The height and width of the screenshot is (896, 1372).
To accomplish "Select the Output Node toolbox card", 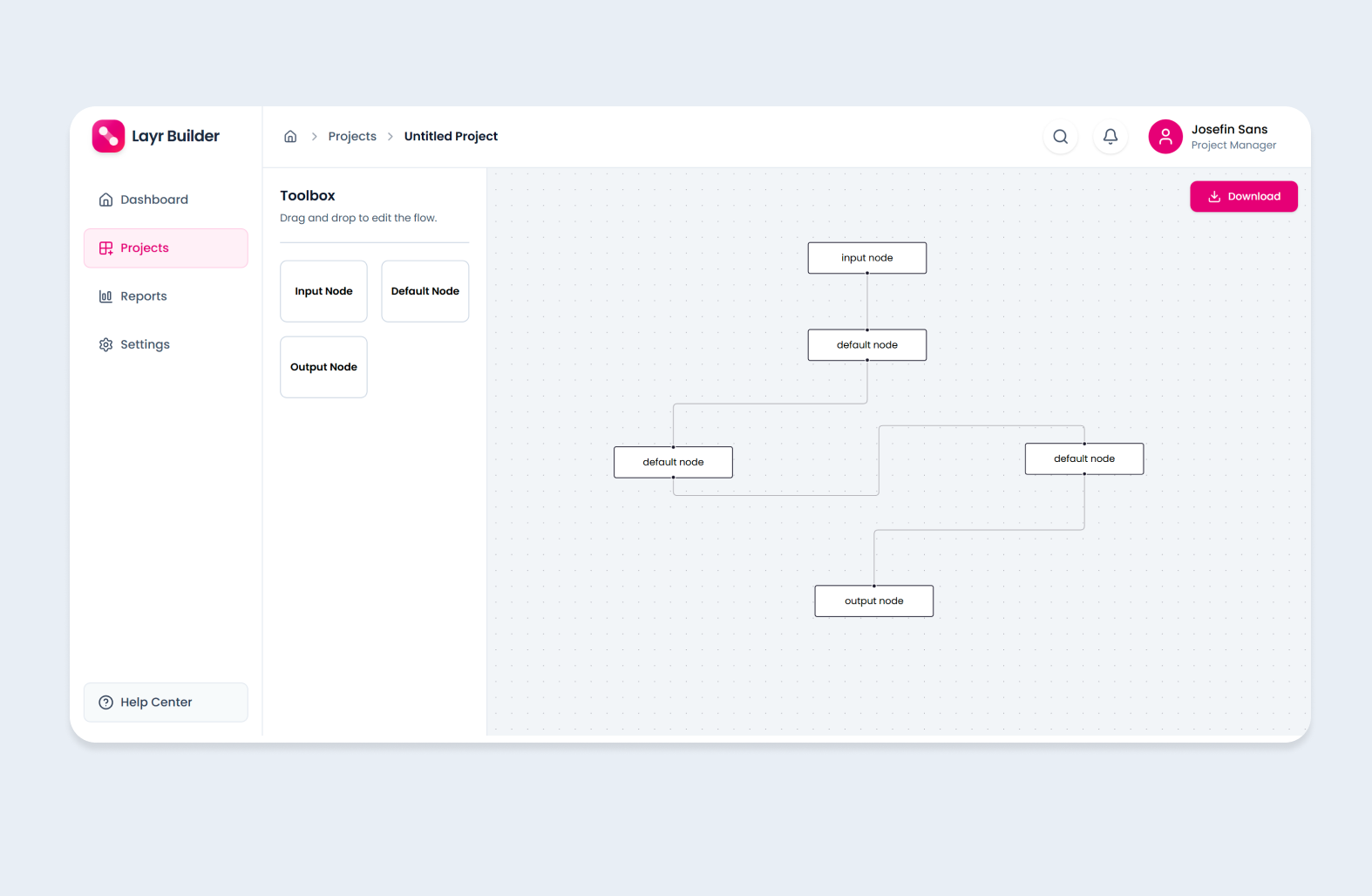I will pyautogui.click(x=323, y=367).
